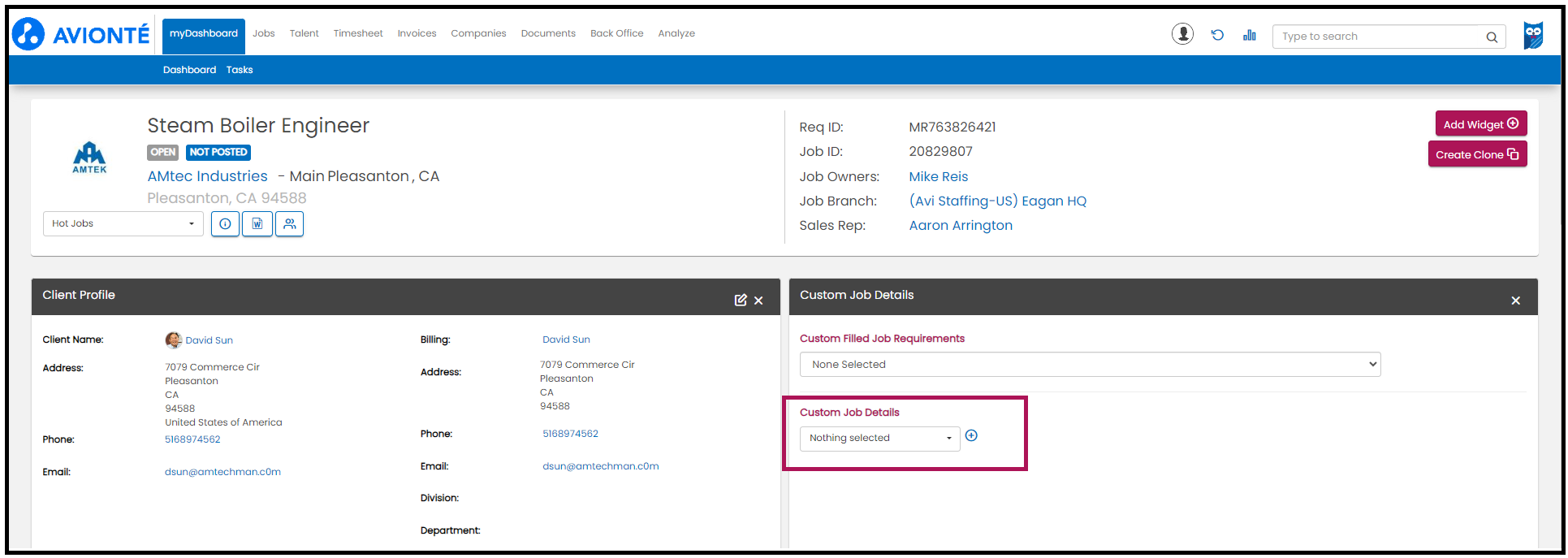Edit the Client Profile widget

(741, 301)
